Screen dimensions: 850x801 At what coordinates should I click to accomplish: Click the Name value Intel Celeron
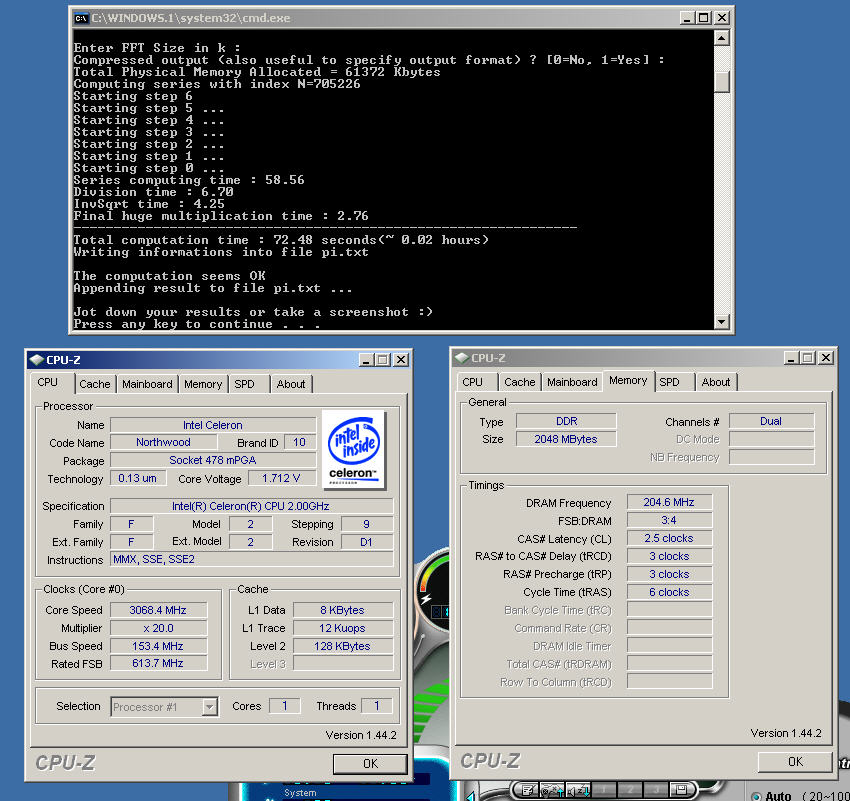[213, 425]
